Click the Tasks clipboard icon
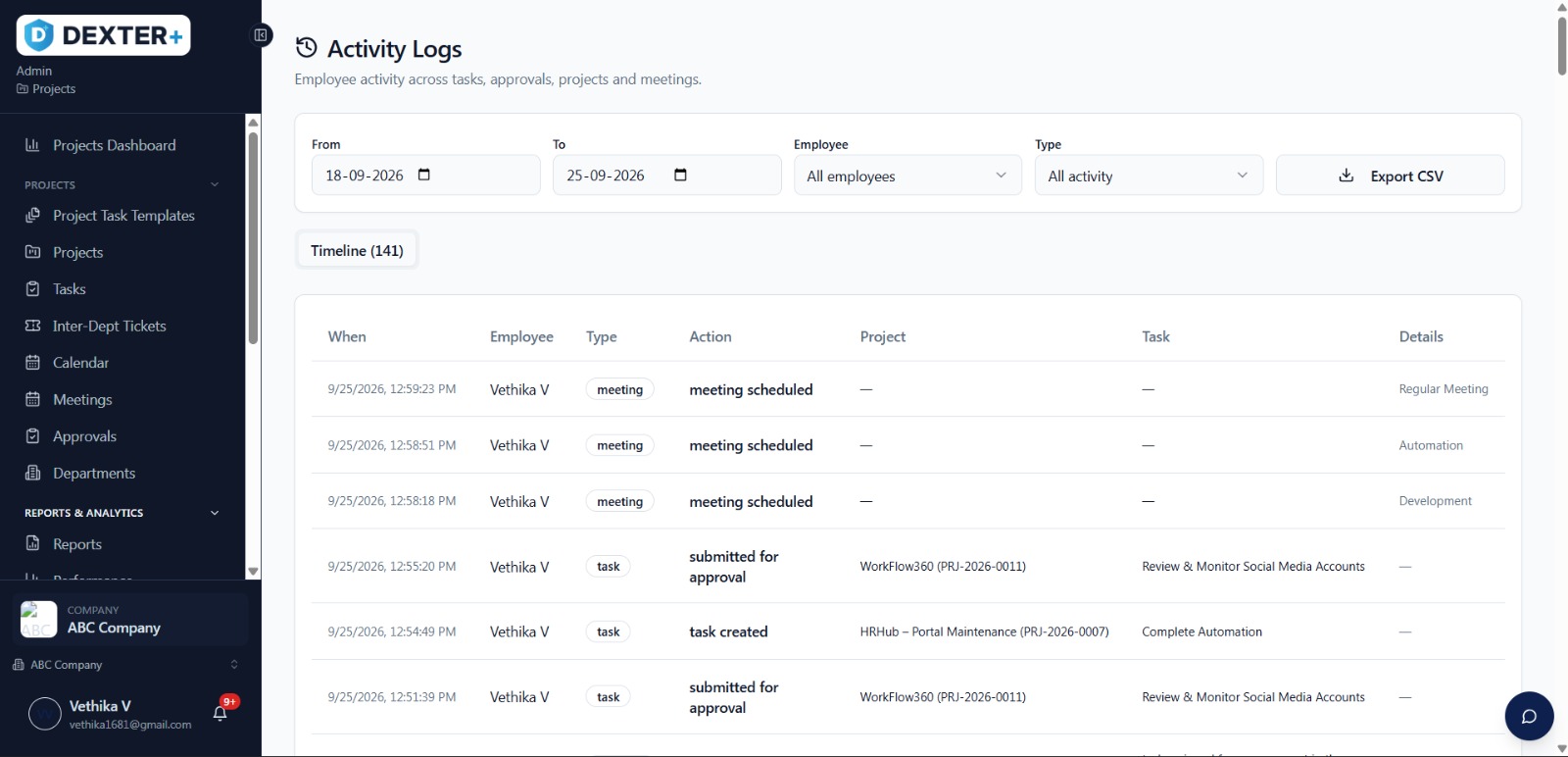The height and width of the screenshot is (757, 1568). coord(32,289)
